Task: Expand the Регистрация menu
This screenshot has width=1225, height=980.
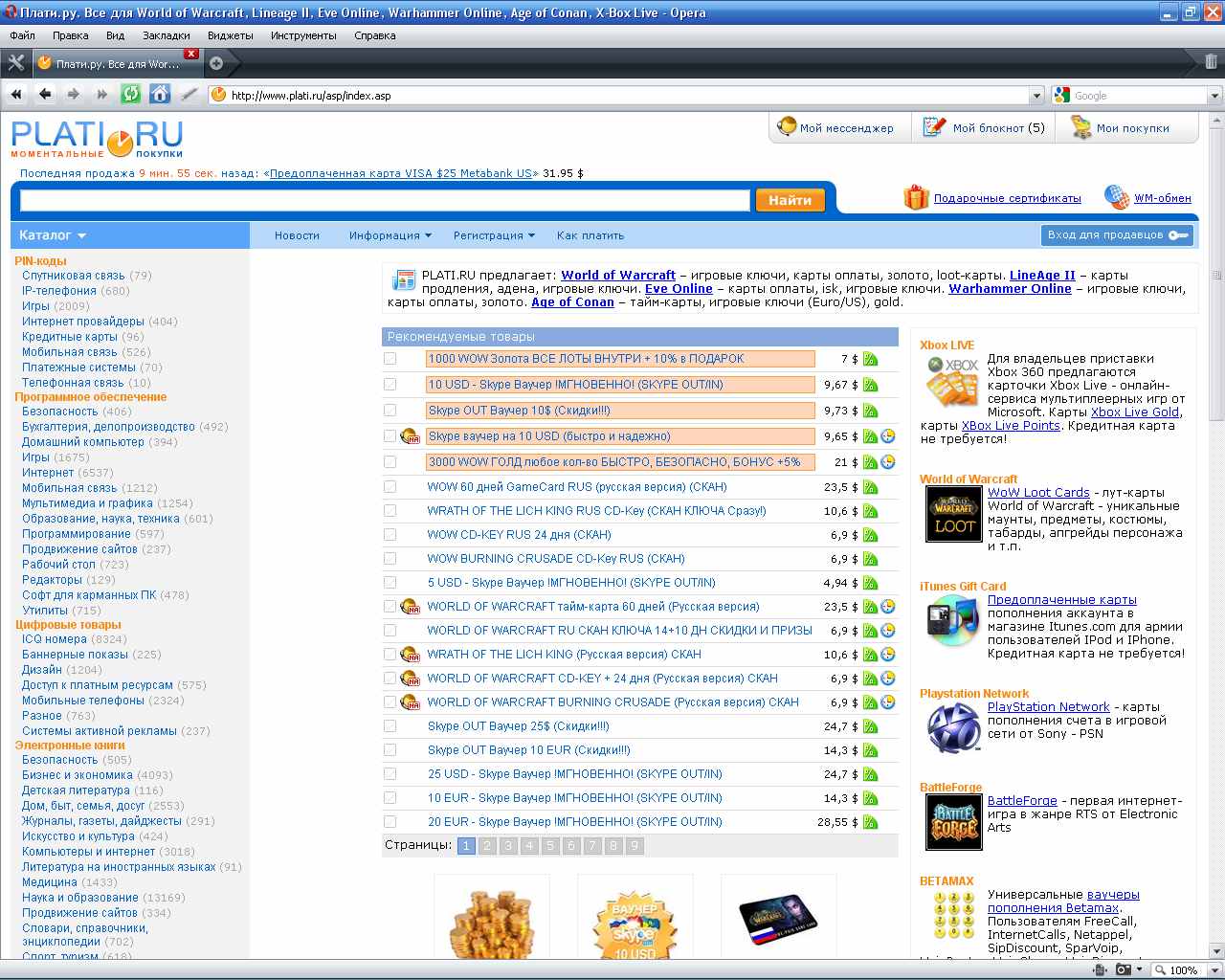Action: (494, 235)
